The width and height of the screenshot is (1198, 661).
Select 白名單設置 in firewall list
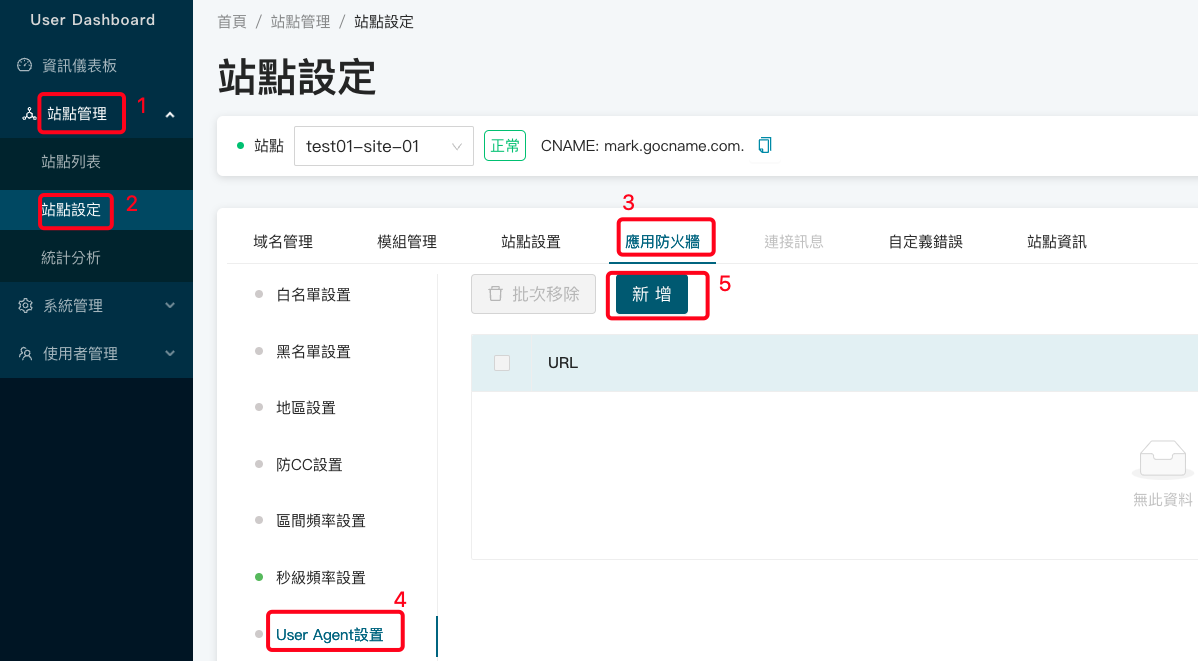313,295
